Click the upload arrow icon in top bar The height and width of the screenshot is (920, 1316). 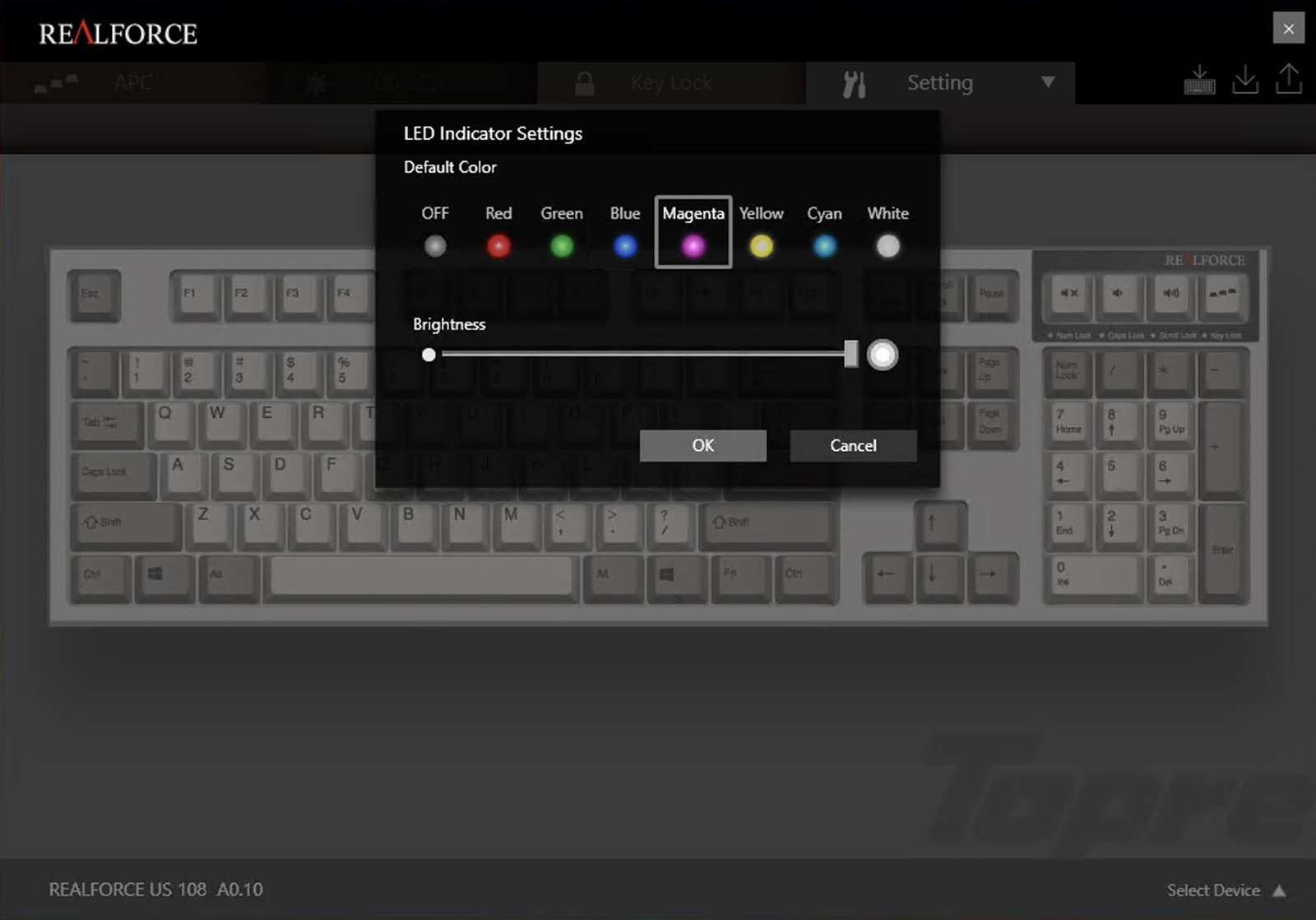click(1289, 80)
